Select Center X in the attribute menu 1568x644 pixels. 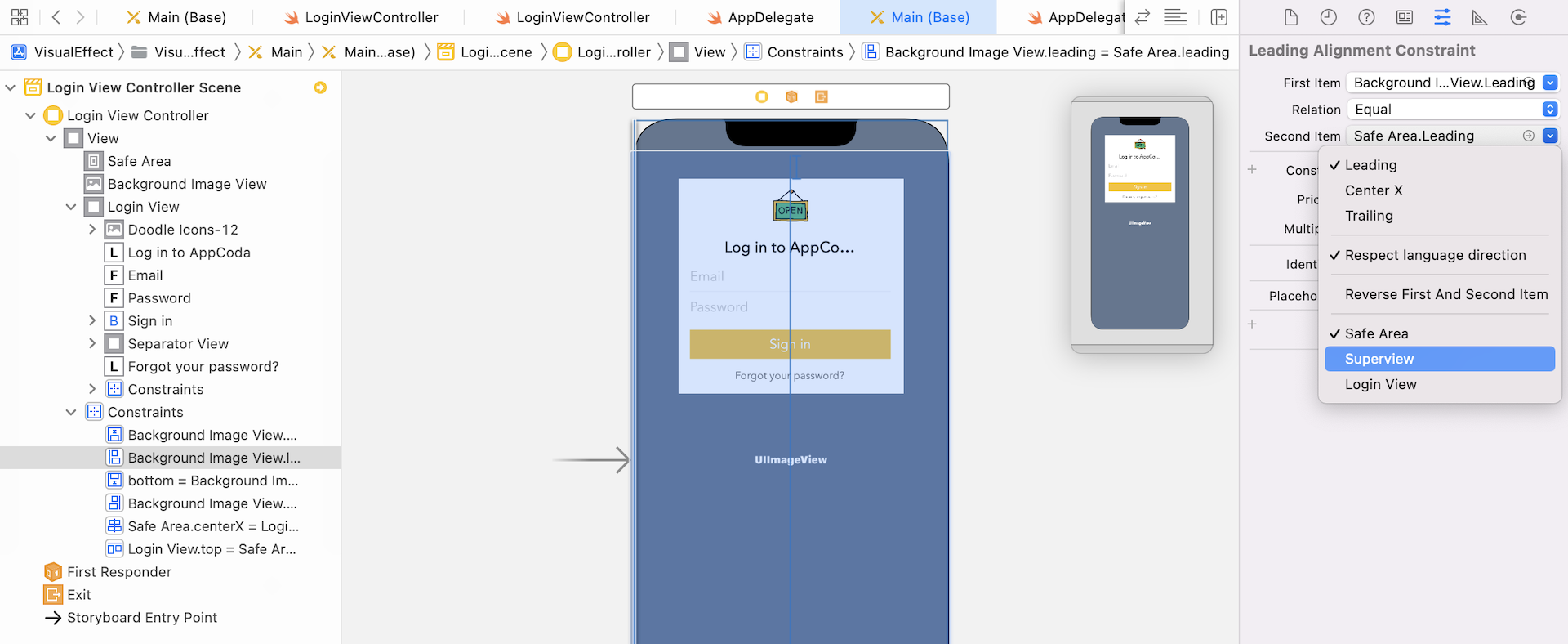1374,190
